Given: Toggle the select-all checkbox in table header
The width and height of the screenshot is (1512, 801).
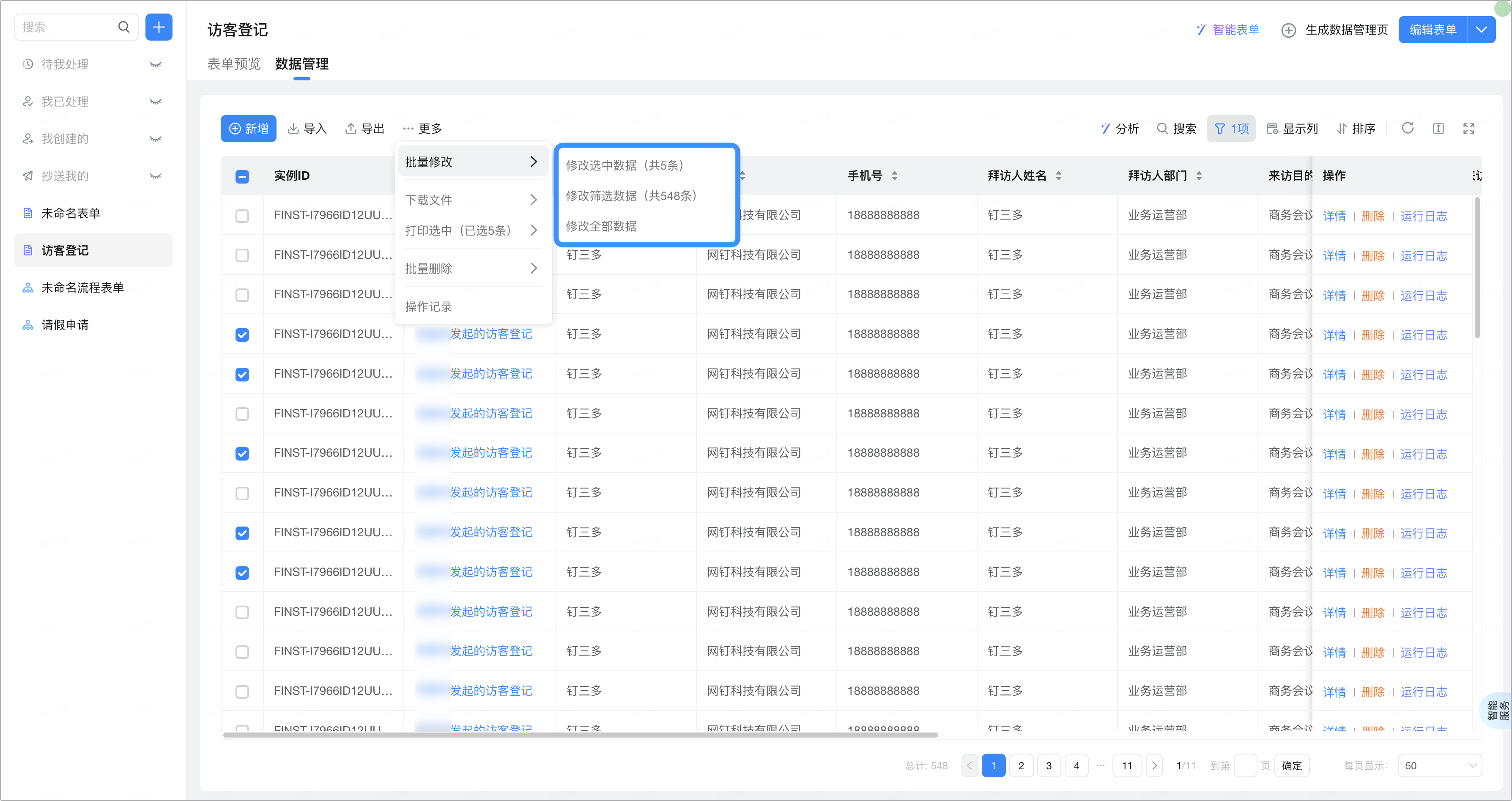Looking at the screenshot, I should [x=242, y=176].
